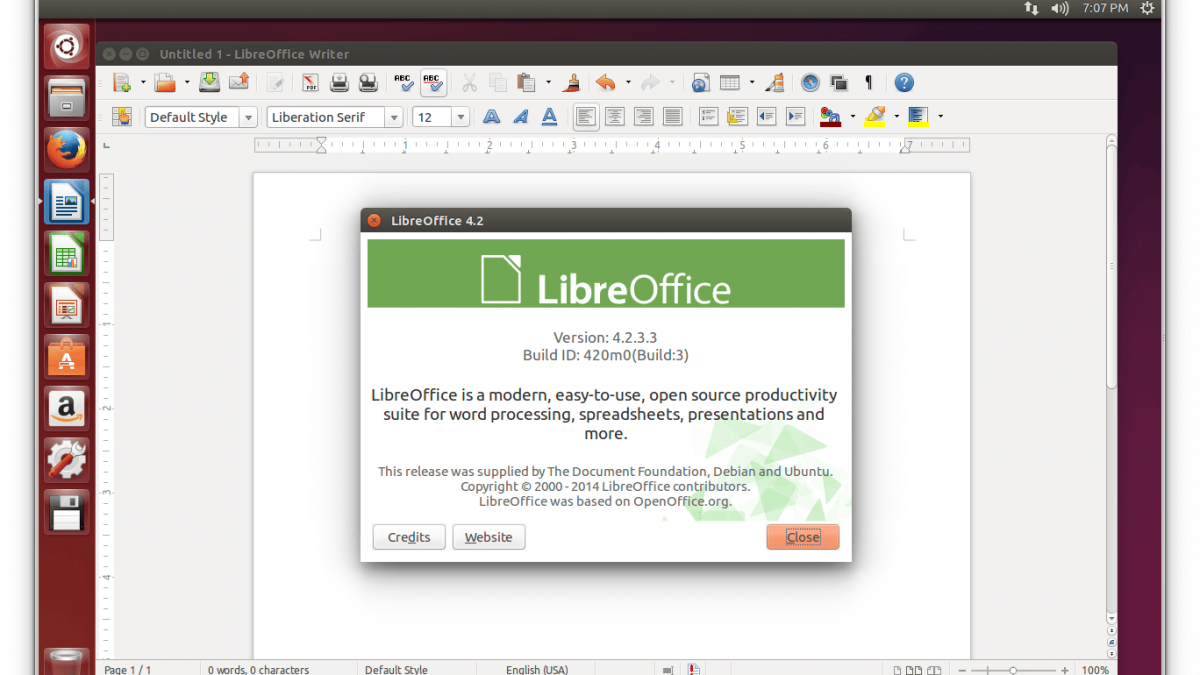Click the Credits button in the About dialog
The image size is (1200, 675).
(x=409, y=537)
